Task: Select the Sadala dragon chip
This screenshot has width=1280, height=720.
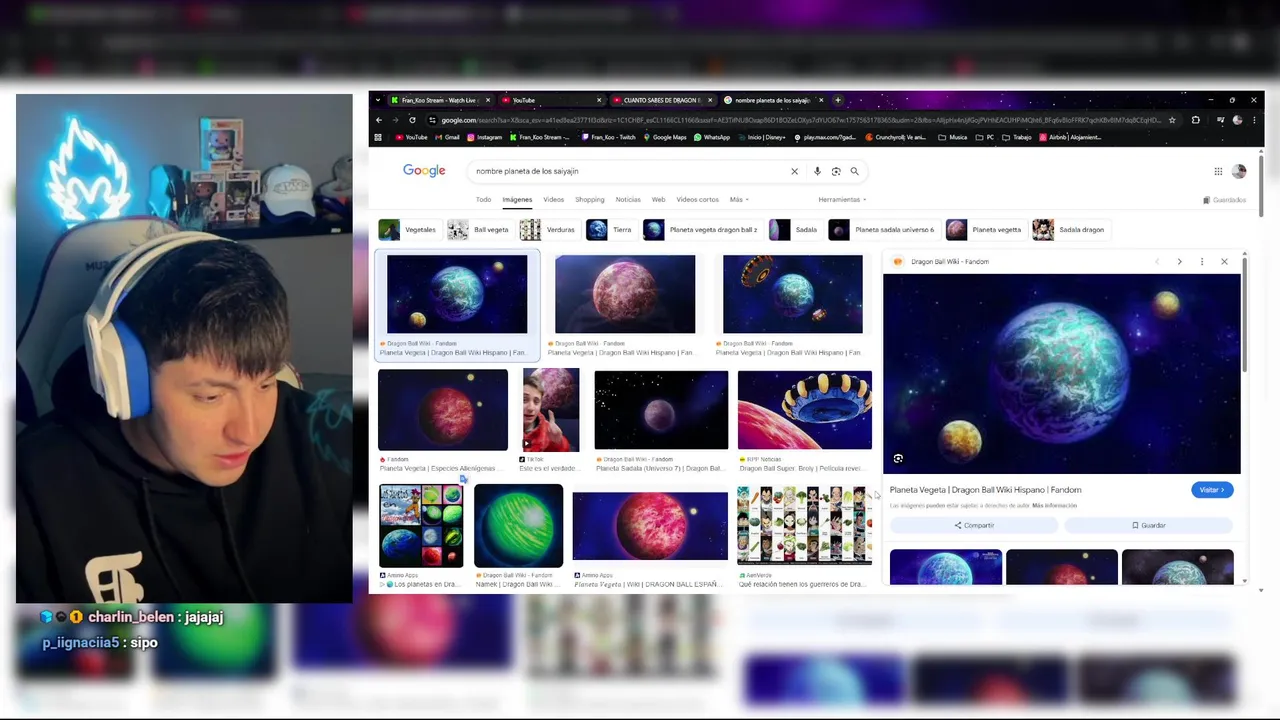Action: point(1070,230)
